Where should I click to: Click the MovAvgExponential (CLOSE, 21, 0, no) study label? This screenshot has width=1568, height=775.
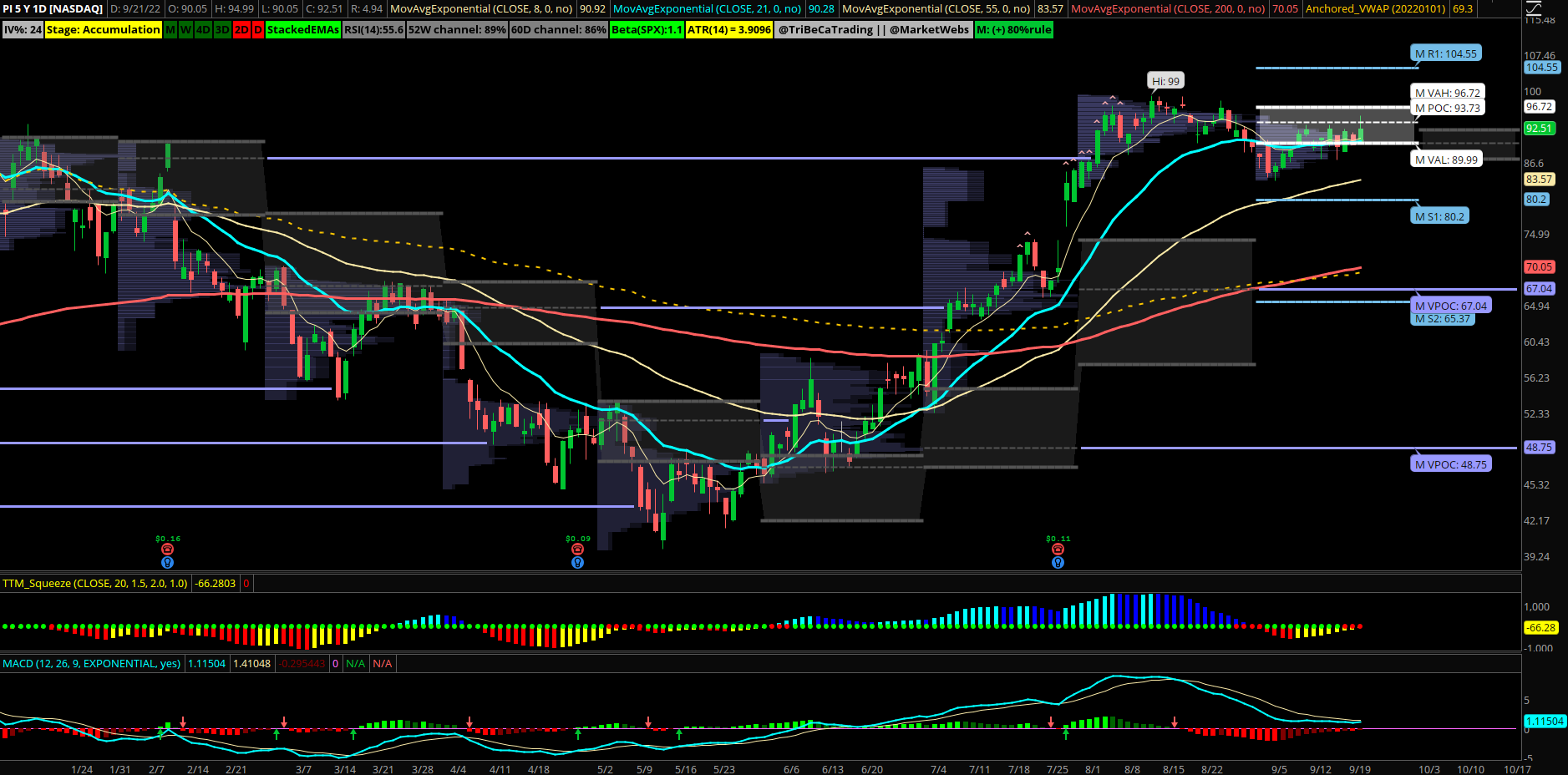(x=707, y=9)
